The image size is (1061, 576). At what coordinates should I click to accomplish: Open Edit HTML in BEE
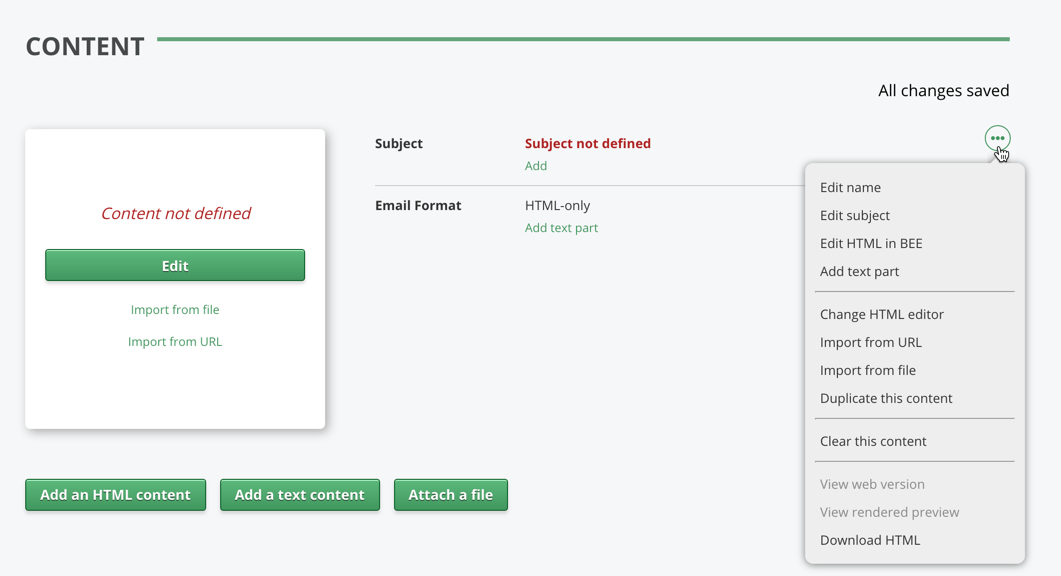[x=871, y=243]
